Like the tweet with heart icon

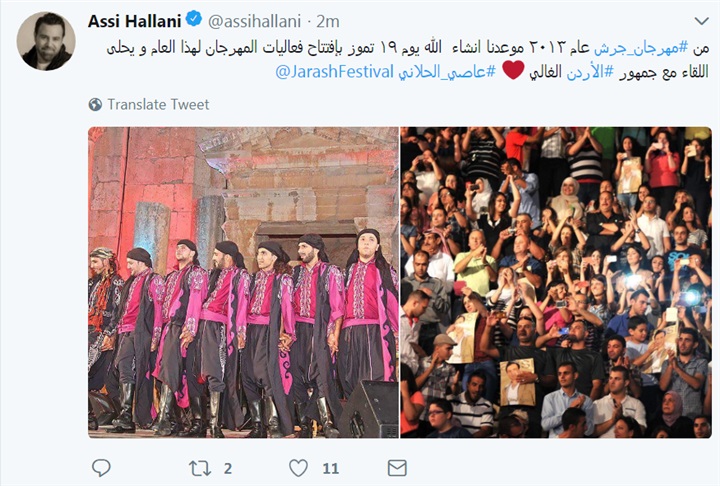click(x=298, y=468)
